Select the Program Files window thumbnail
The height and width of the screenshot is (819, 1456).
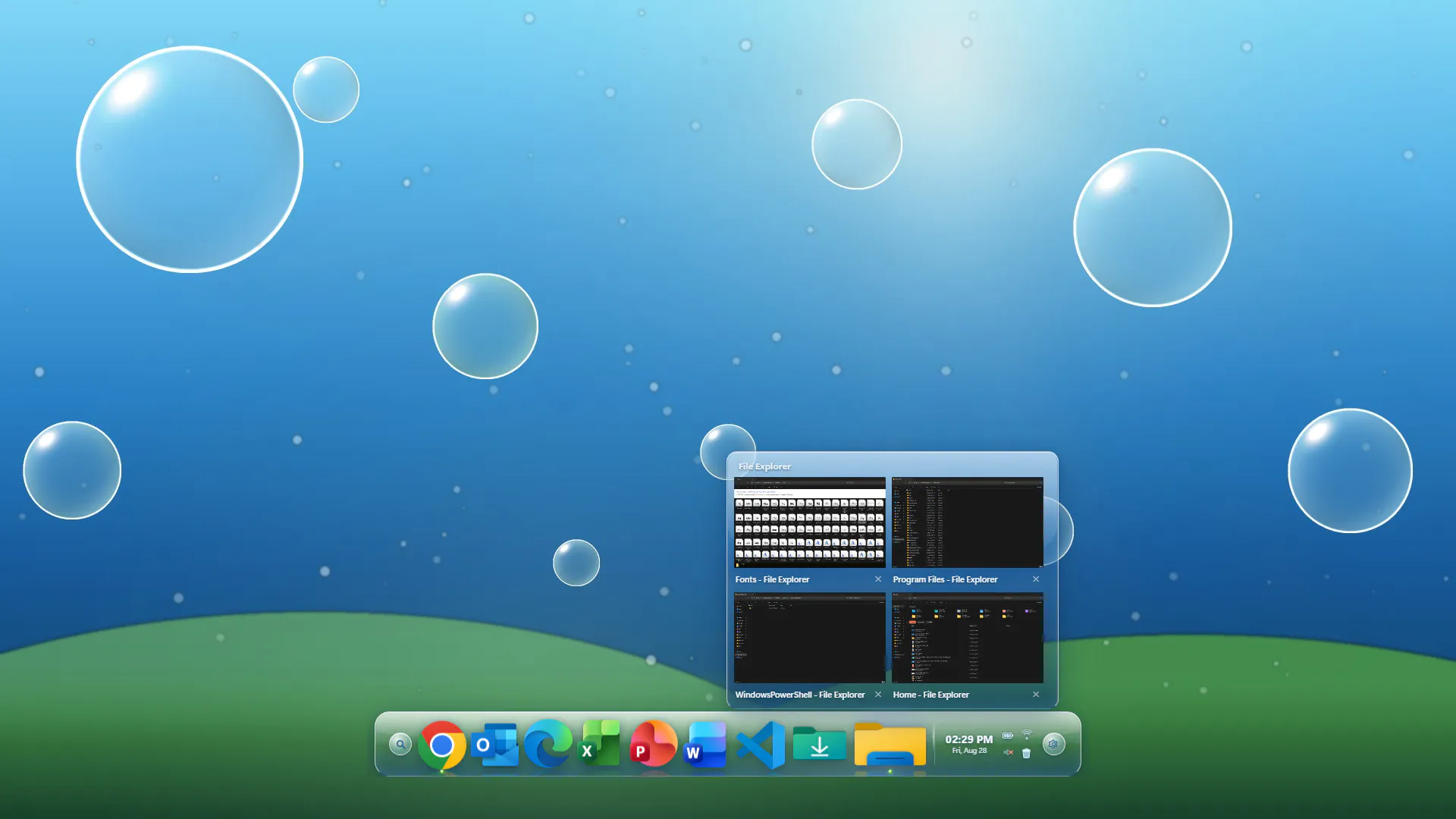968,522
